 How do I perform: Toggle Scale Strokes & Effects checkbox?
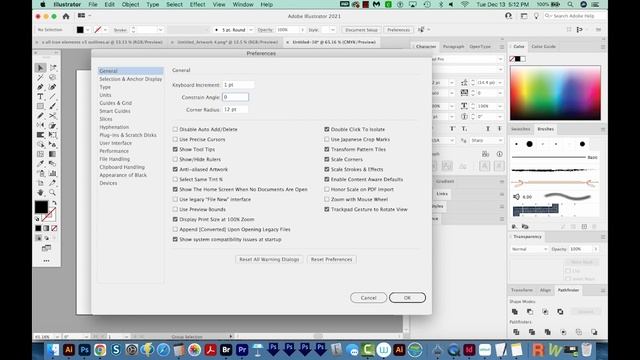[327, 169]
